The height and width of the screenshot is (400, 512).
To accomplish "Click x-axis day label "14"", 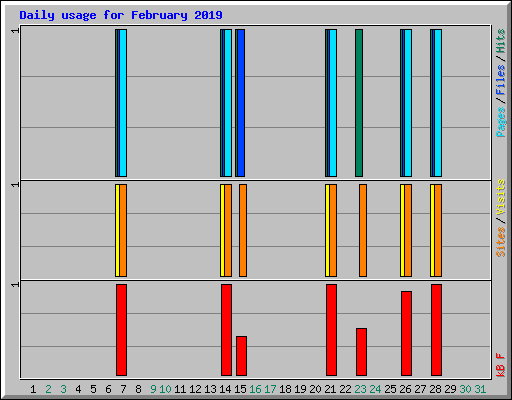I will pos(225,389).
